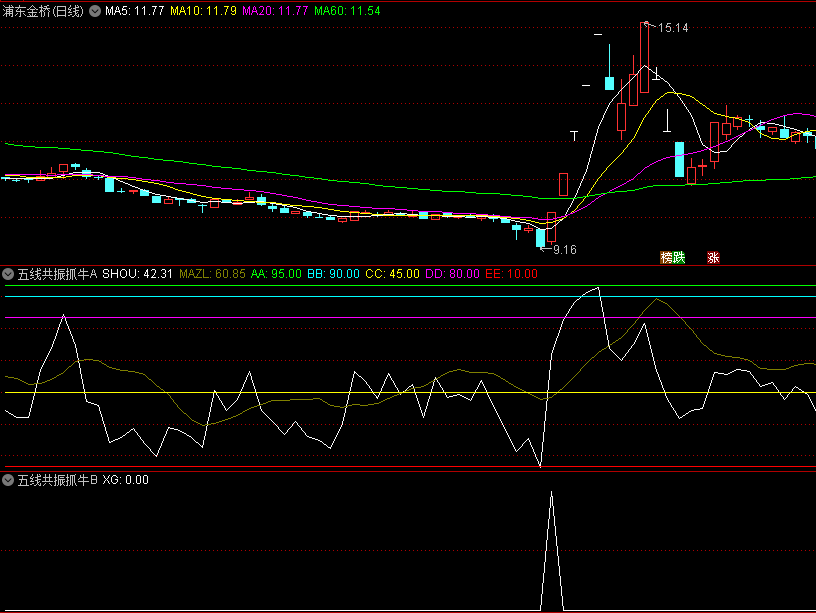
Task: Click the 9.16 low price label
Action: click(565, 249)
